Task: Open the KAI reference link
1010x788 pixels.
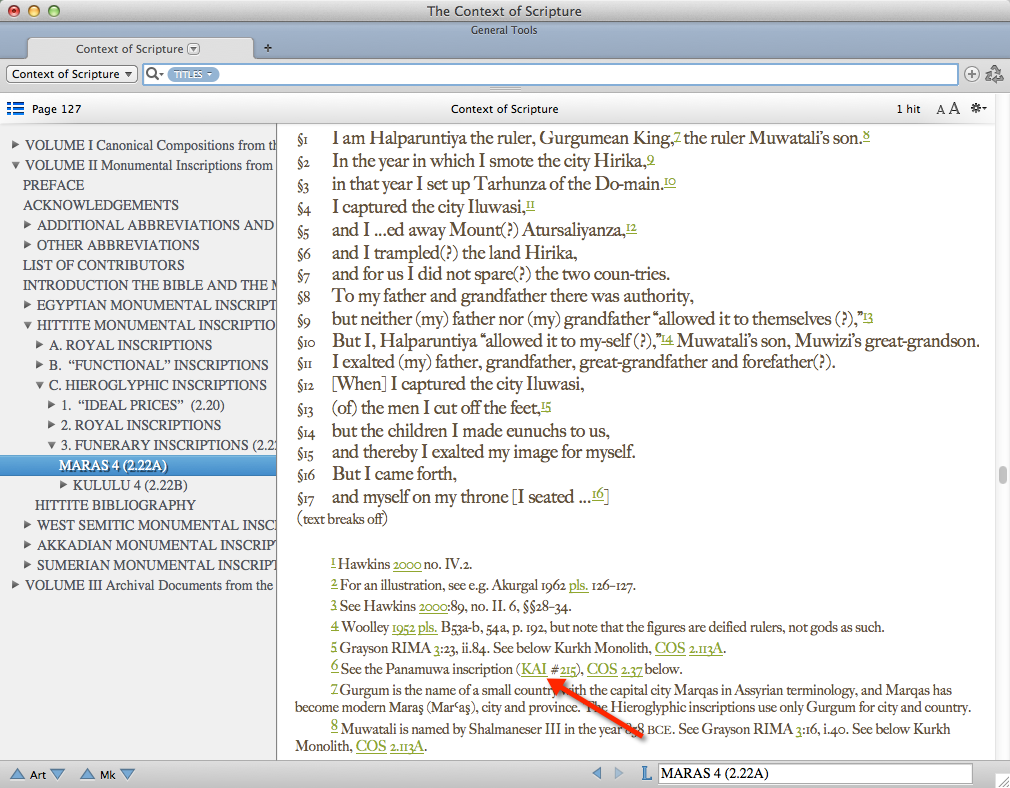Action: coord(534,669)
